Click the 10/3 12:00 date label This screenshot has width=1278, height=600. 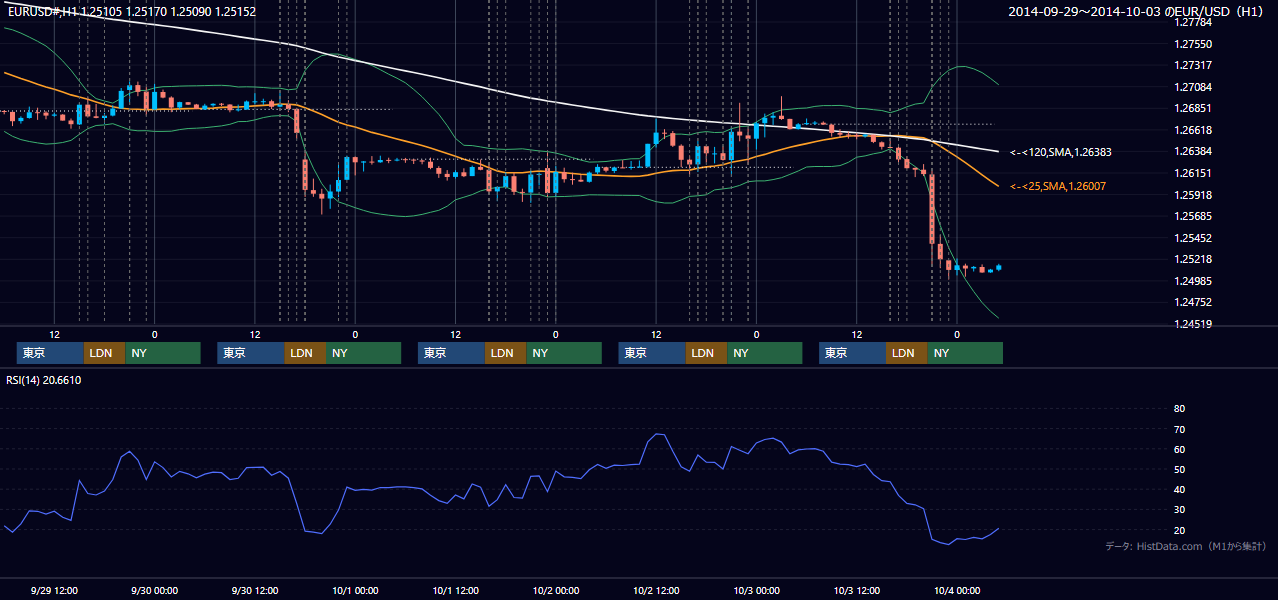point(857,590)
